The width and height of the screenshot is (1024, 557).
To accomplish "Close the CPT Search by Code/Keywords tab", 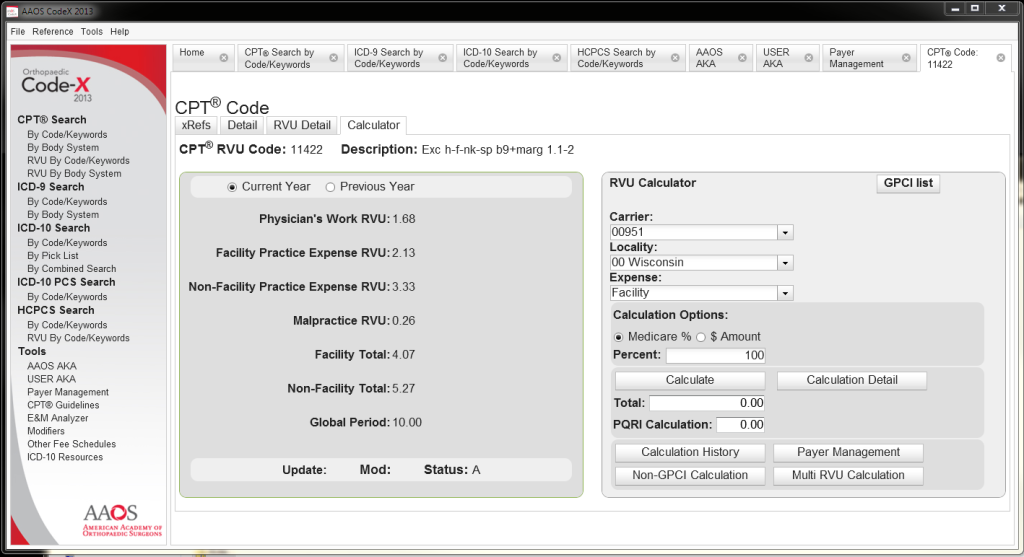I will [334, 58].
